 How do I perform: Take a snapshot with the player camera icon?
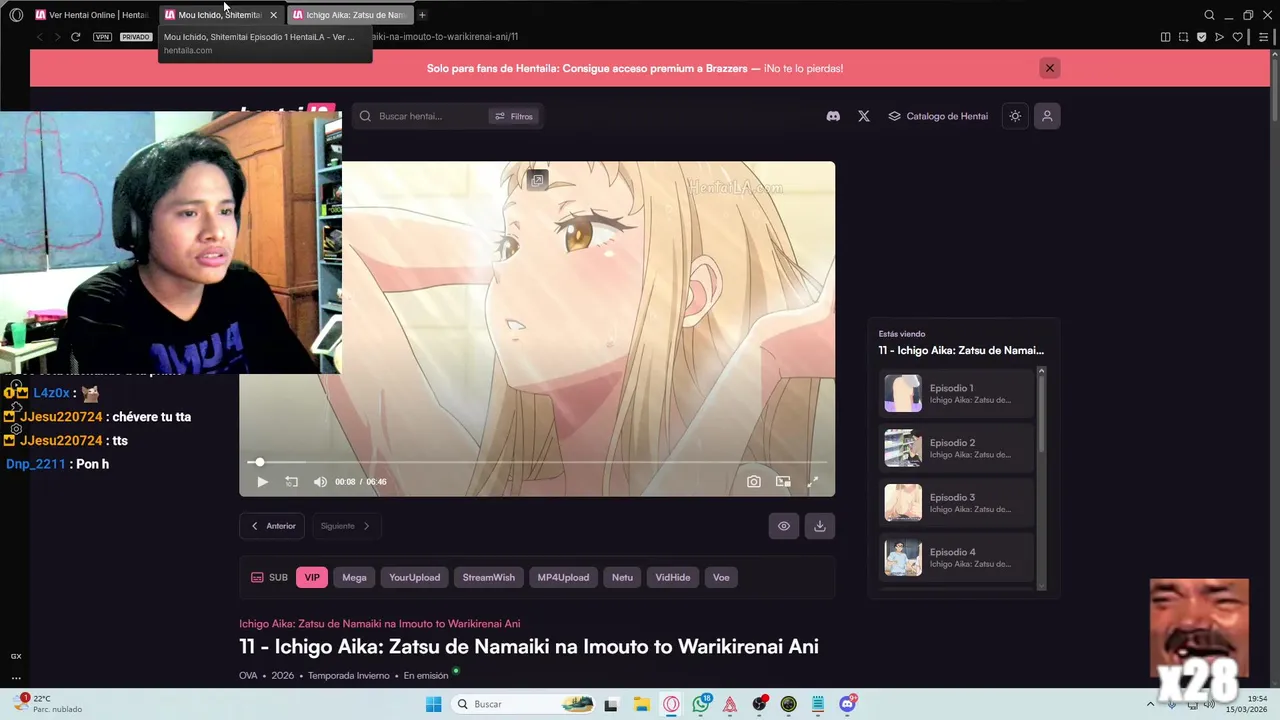(x=754, y=482)
